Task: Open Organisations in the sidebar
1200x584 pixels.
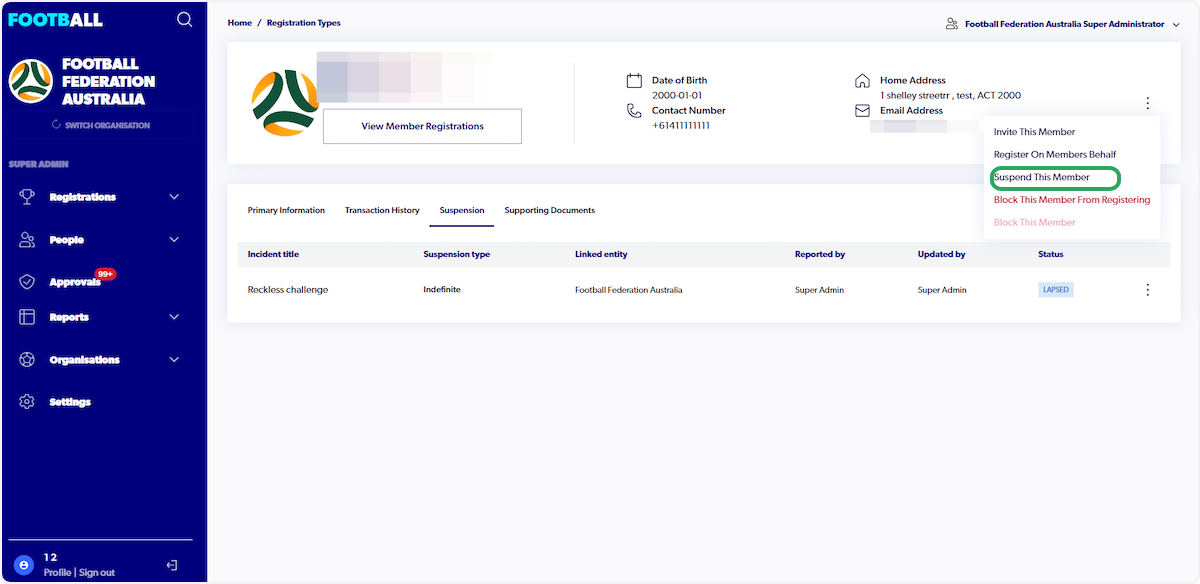Action: [x=85, y=360]
